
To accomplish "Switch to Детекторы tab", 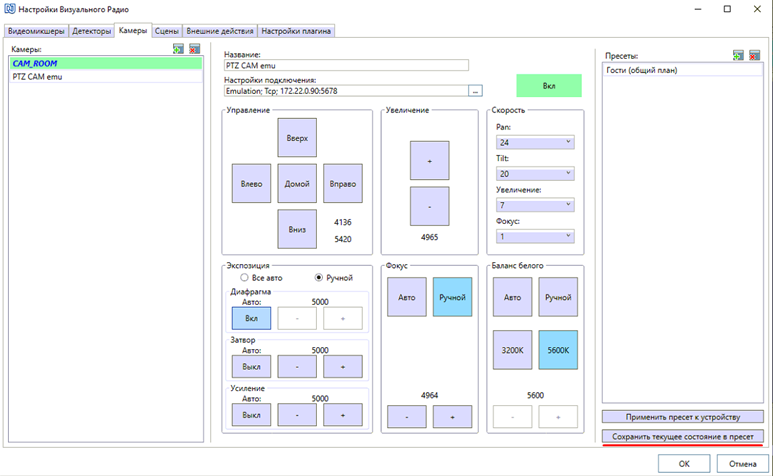I will tap(92, 31).
